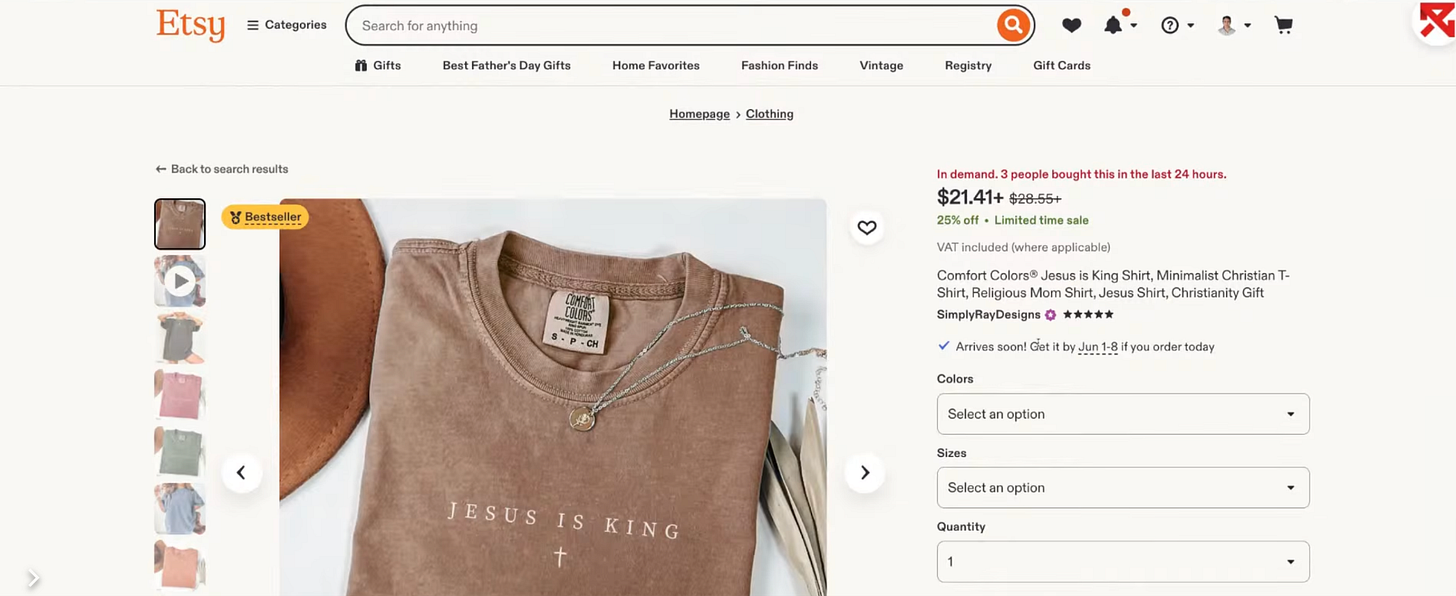The width and height of the screenshot is (1456, 596).
Task: Visit the SimplyRayDesigns shop link
Action: 989,315
